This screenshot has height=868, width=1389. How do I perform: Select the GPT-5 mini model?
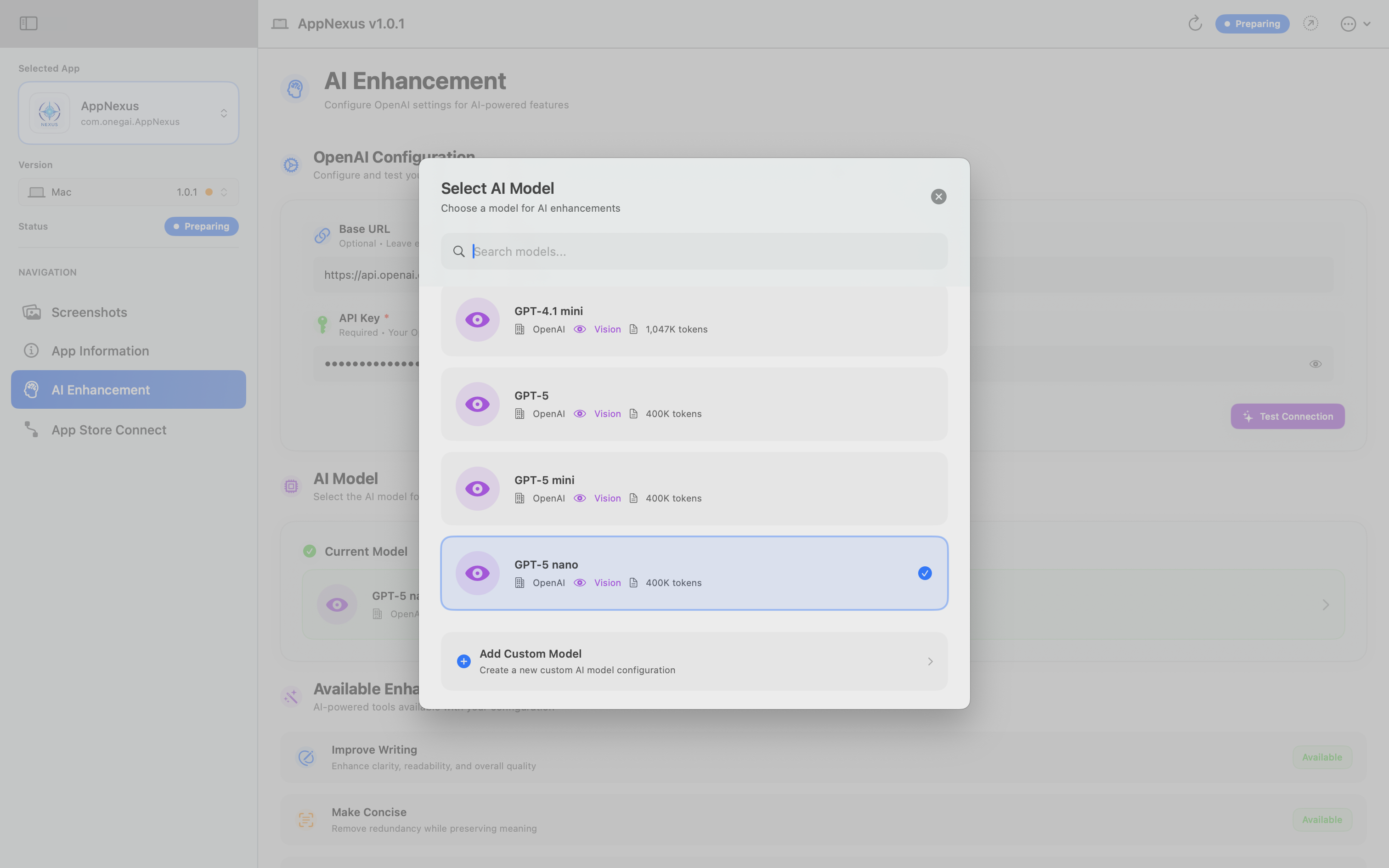pos(694,489)
